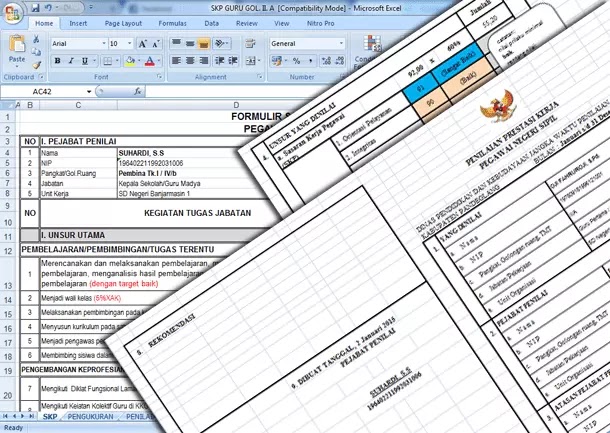Apply yellow fill color bucket

click(130, 61)
